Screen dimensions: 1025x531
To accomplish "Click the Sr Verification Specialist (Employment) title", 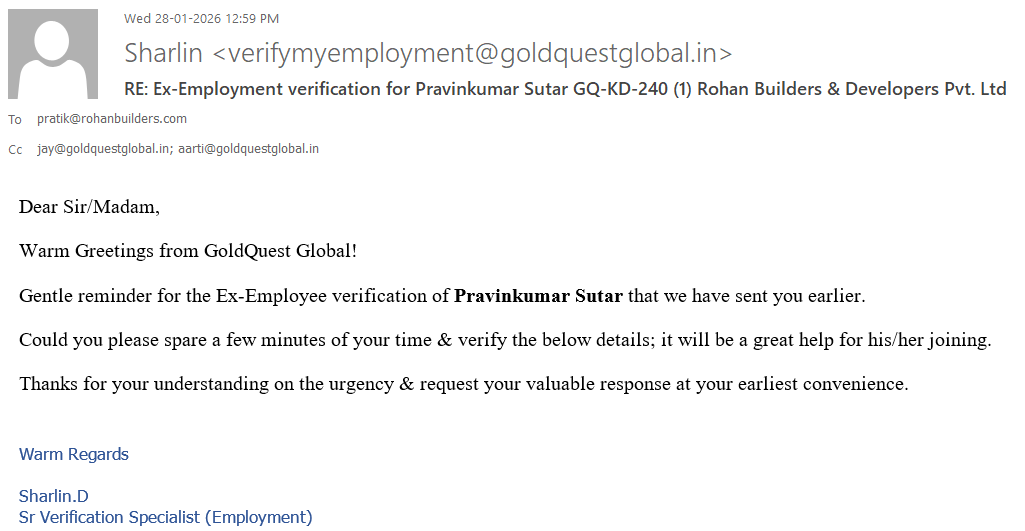I will [x=166, y=517].
